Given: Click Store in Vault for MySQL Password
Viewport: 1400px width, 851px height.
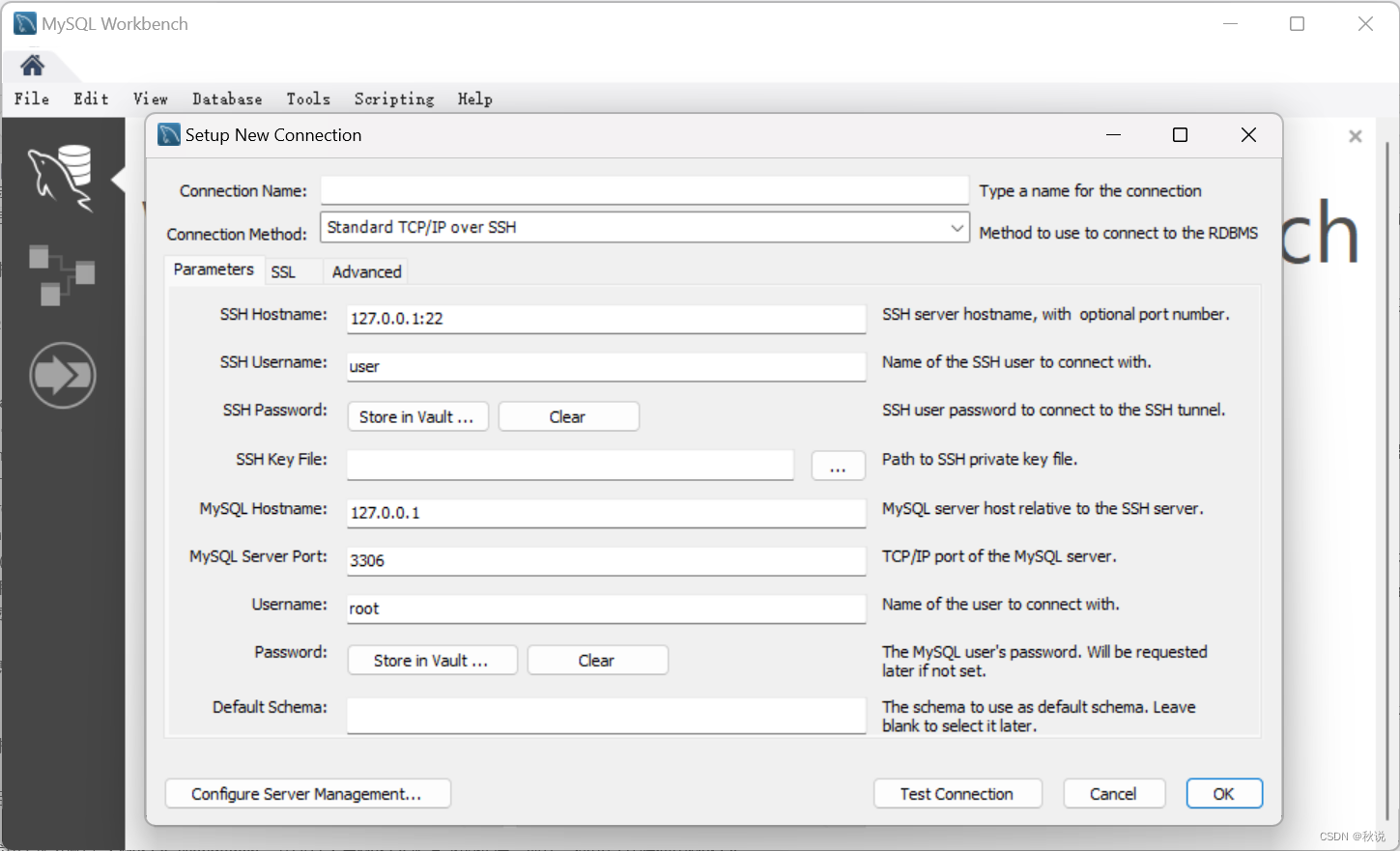Looking at the screenshot, I should (x=432, y=660).
